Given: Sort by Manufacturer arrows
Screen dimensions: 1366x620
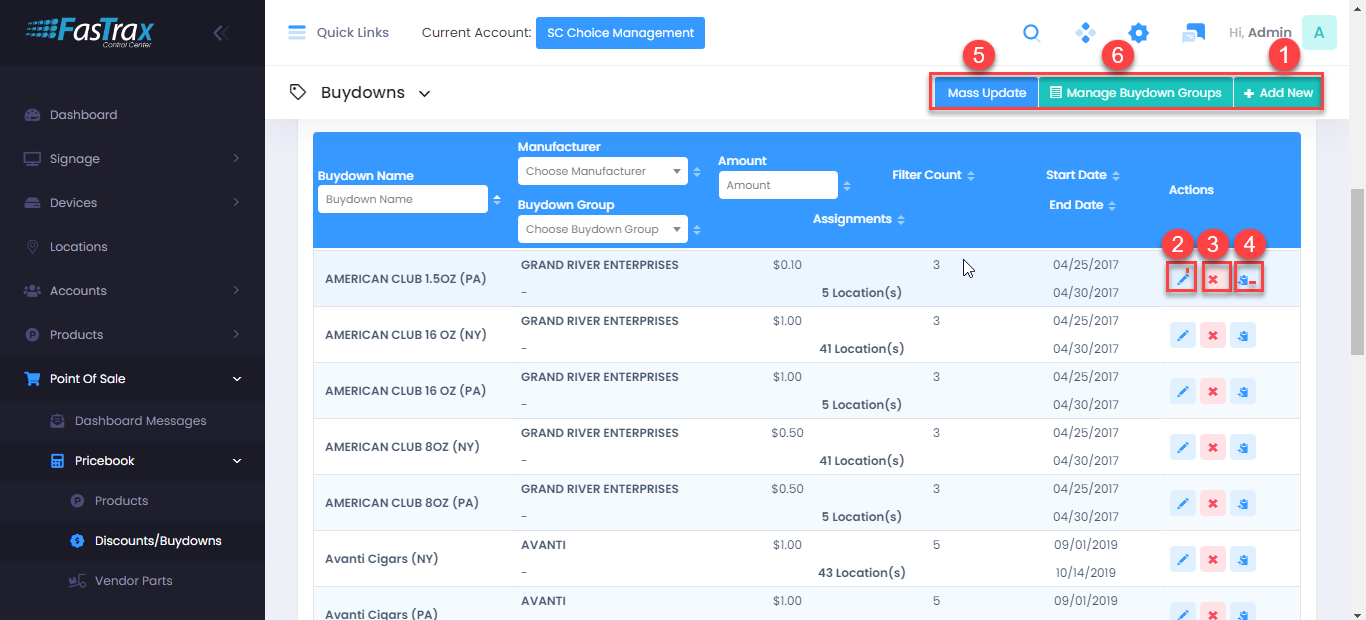Looking at the screenshot, I should [x=697, y=171].
